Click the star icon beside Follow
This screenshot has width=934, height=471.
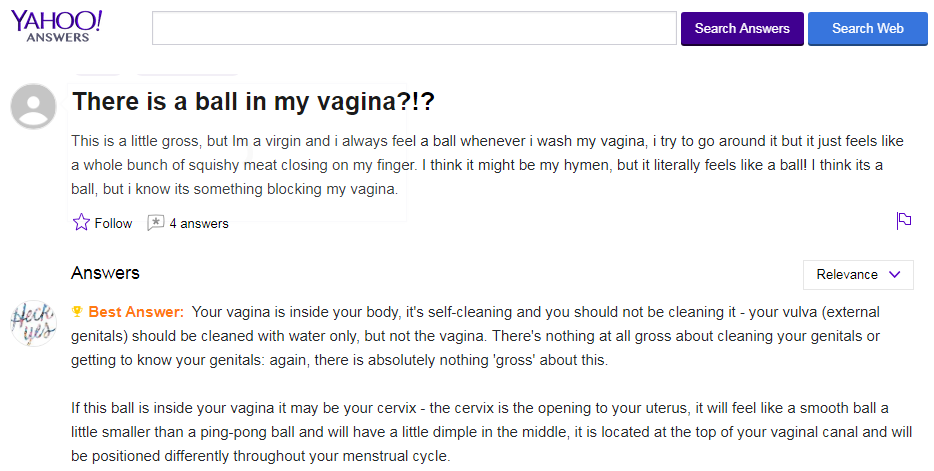point(81,223)
